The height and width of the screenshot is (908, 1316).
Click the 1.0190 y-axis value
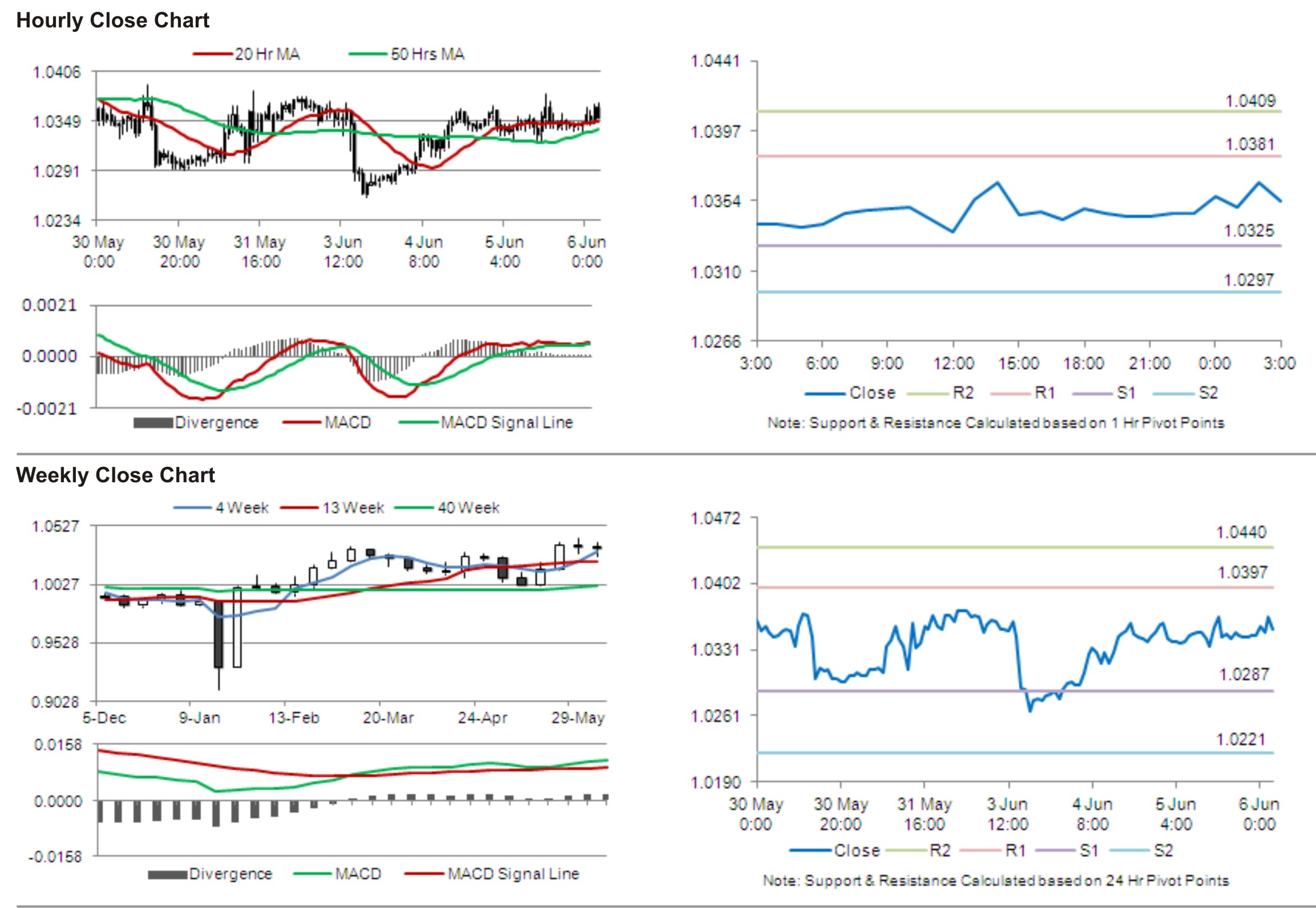tap(715, 782)
